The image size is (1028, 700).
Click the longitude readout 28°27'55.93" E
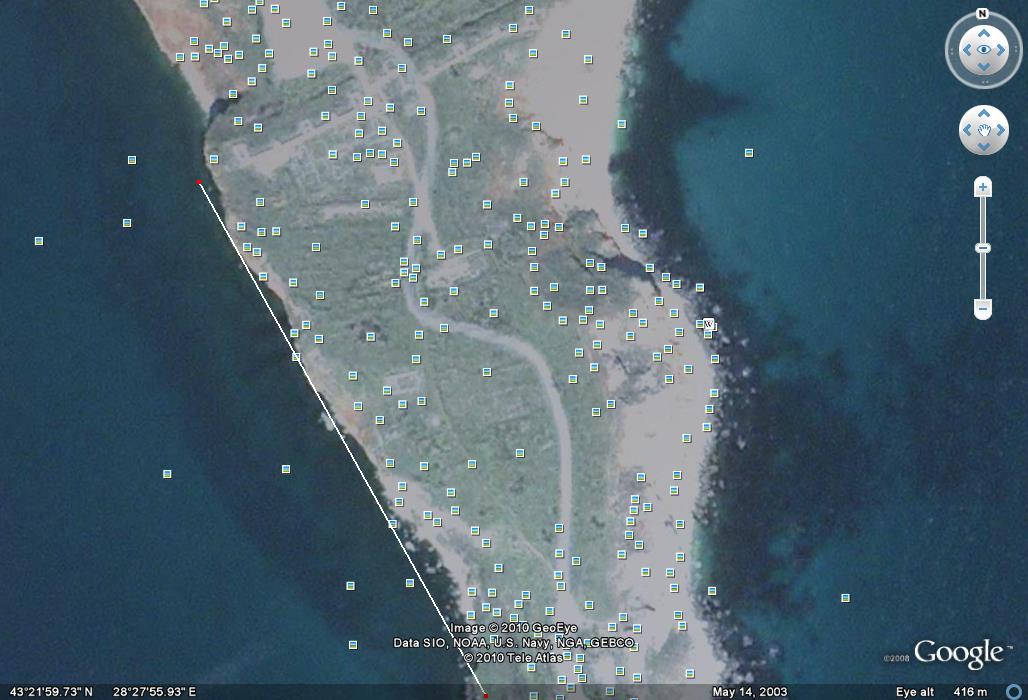(154, 691)
